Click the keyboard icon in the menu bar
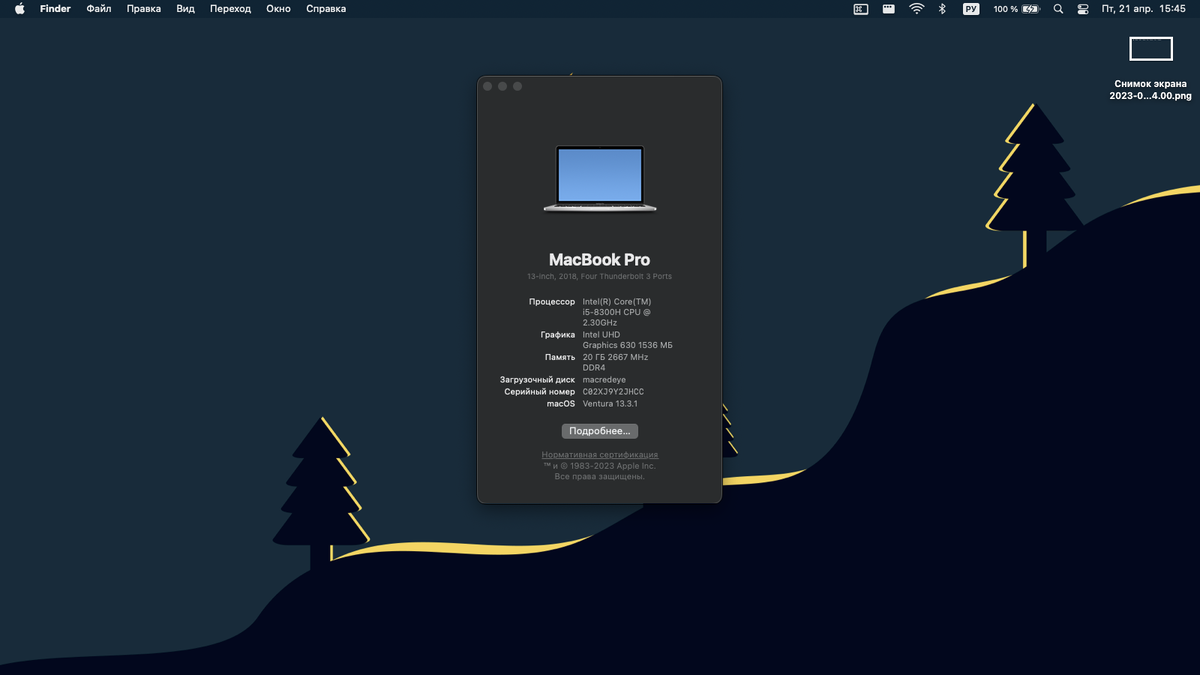This screenshot has width=1200, height=675. [x=888, y=8]
